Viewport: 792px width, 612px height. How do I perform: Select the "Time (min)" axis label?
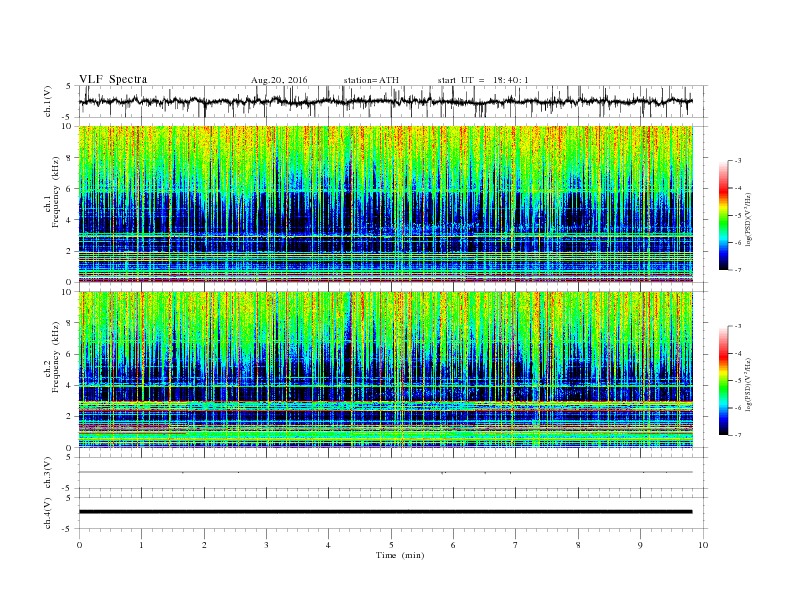click(400, 555)
